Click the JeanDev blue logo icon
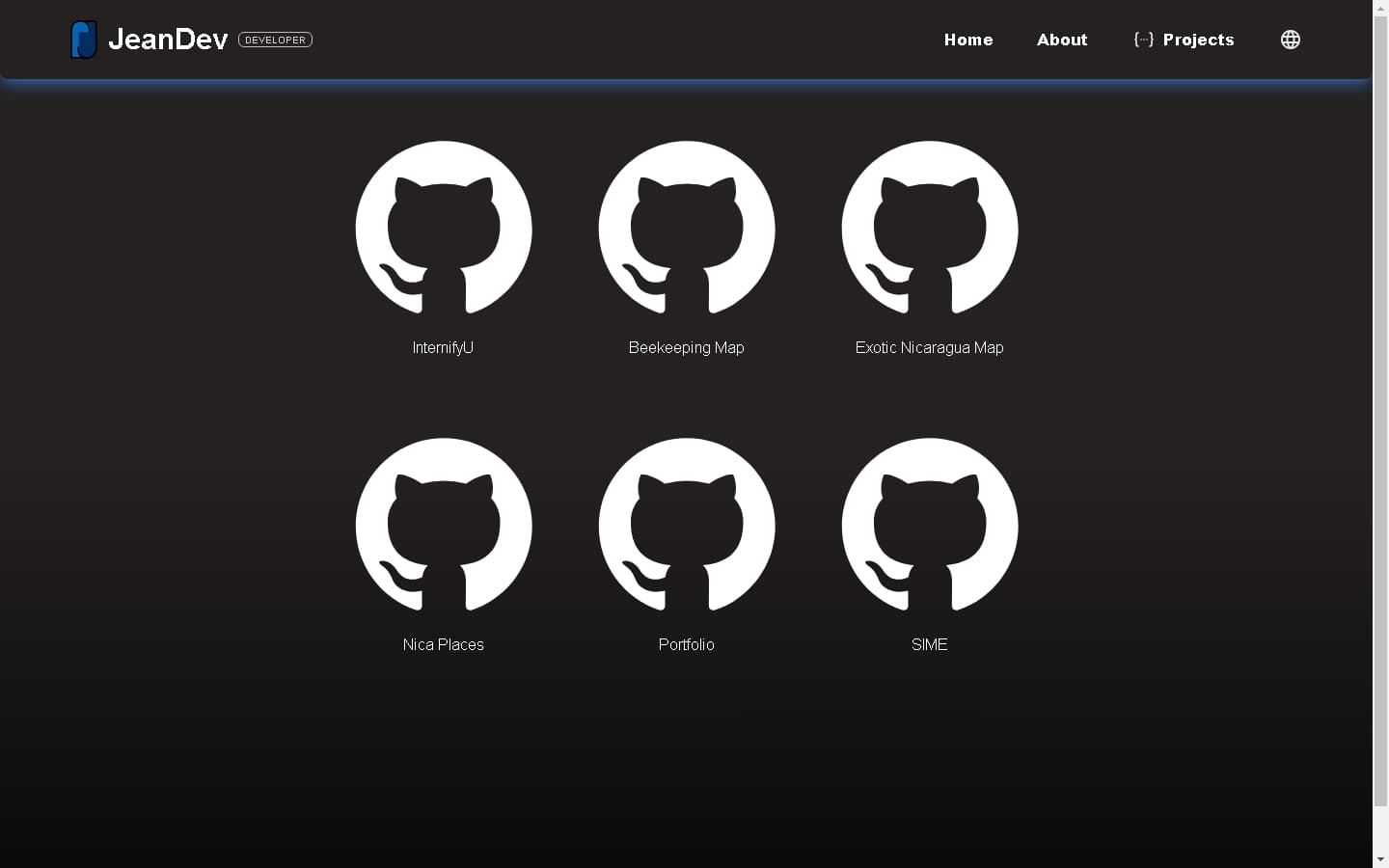 pyautogui.click(x=84, y=40)
